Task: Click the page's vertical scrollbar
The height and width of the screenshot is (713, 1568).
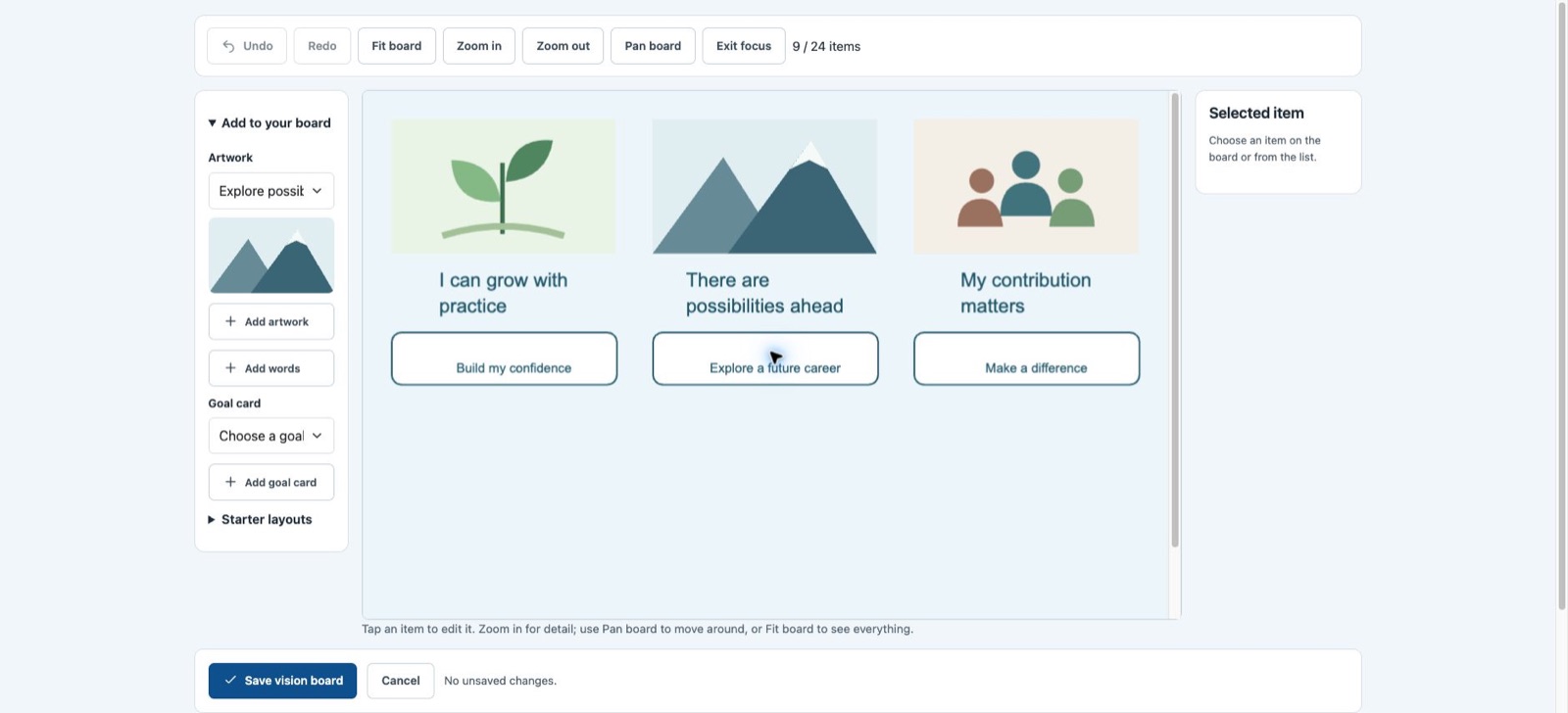Action: (1562, 306)
